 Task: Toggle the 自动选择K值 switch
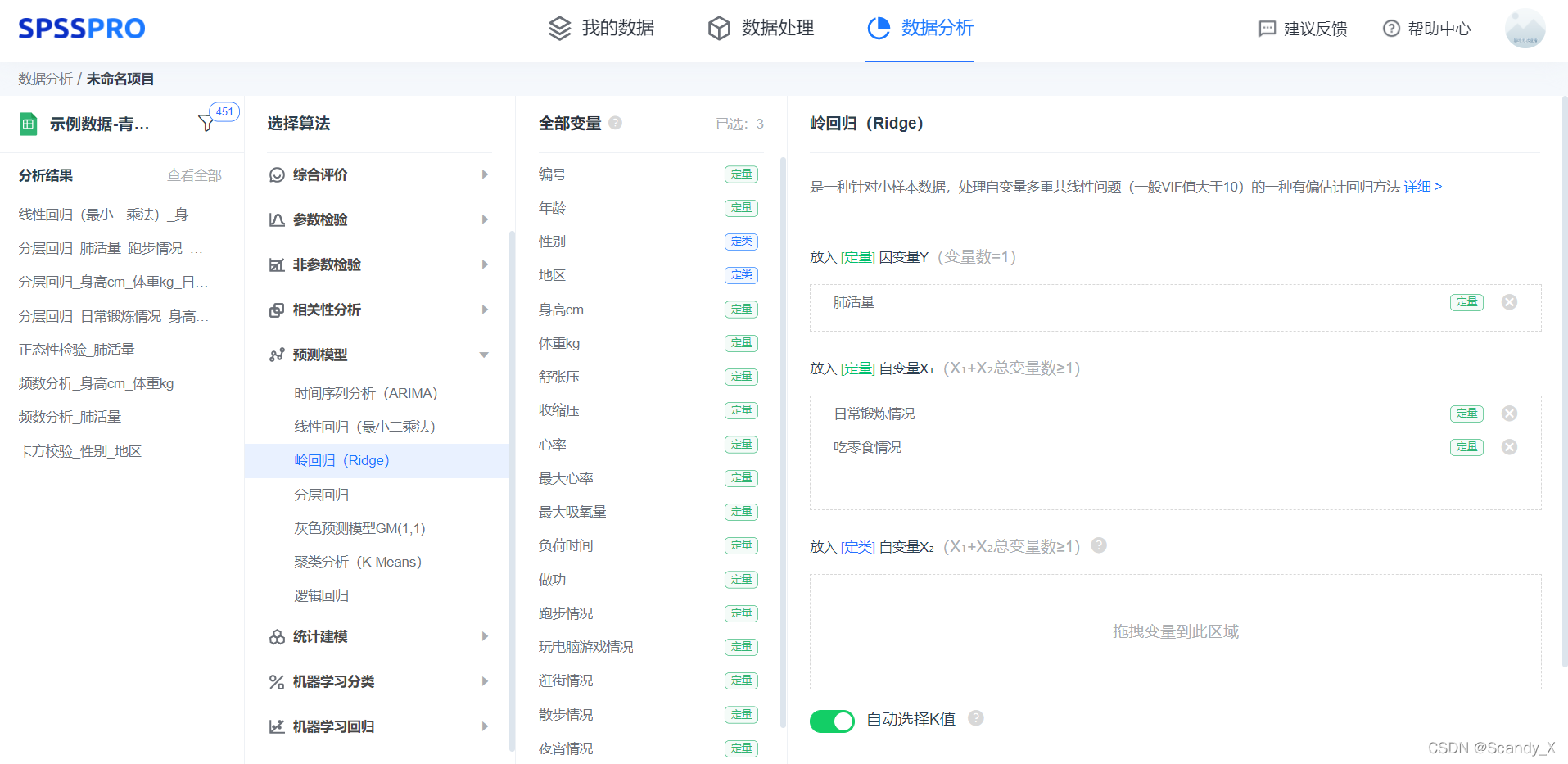(x=832, y=721)
